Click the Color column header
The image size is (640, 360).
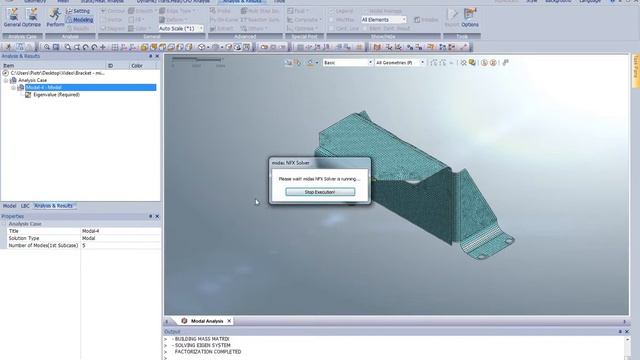[137, 66]
